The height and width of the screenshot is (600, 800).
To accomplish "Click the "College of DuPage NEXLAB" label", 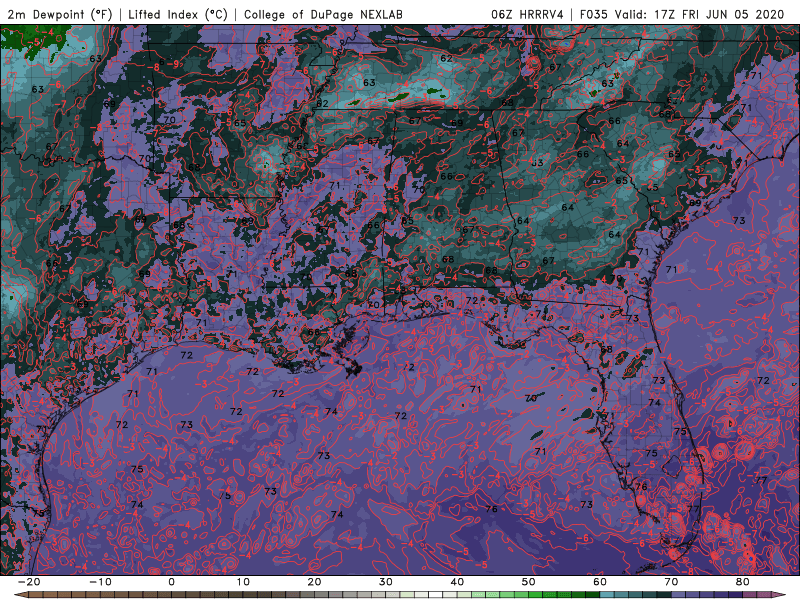I will 323,15.
